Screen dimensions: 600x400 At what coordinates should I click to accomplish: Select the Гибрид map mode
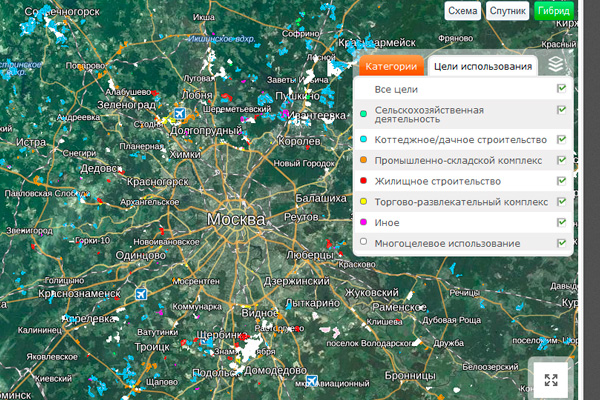pyautogui.click(x=553, y=10)
